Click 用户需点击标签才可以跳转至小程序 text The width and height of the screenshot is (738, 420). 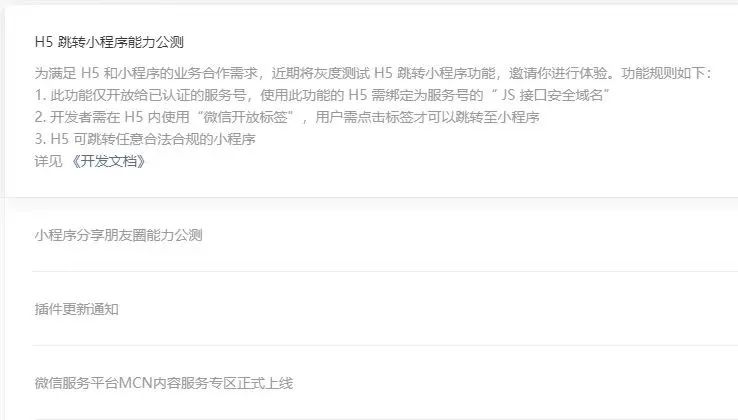pyautogui.click(x=427, y=117)
